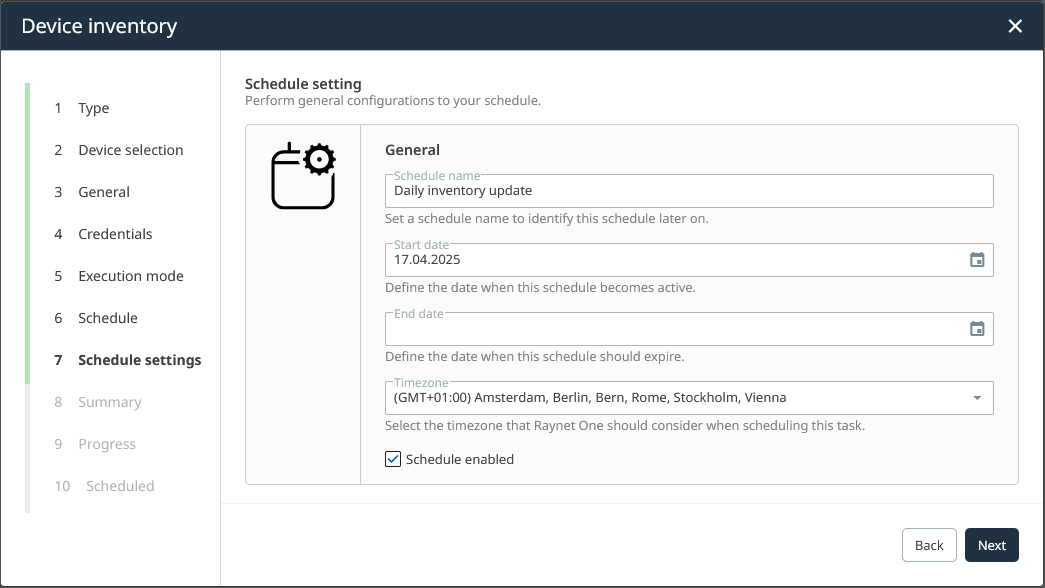Screen dimensions: 1045x588
Task: Select the Schedule settings step
Action: click(139, 360)
